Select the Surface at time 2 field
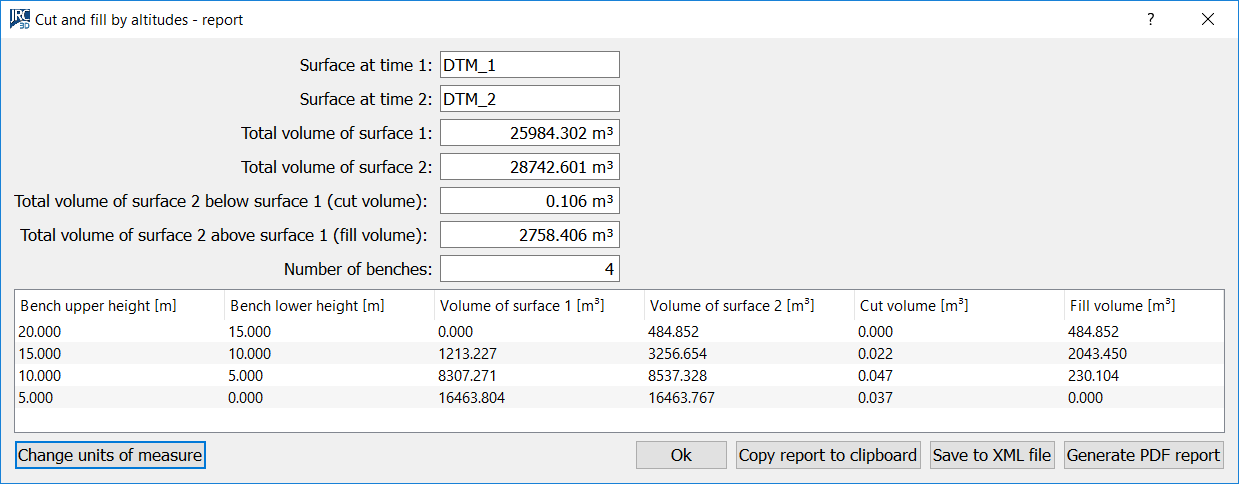The height and width of the screenshot is (484, 1239). pyautogui.click(x=529, y=99)
